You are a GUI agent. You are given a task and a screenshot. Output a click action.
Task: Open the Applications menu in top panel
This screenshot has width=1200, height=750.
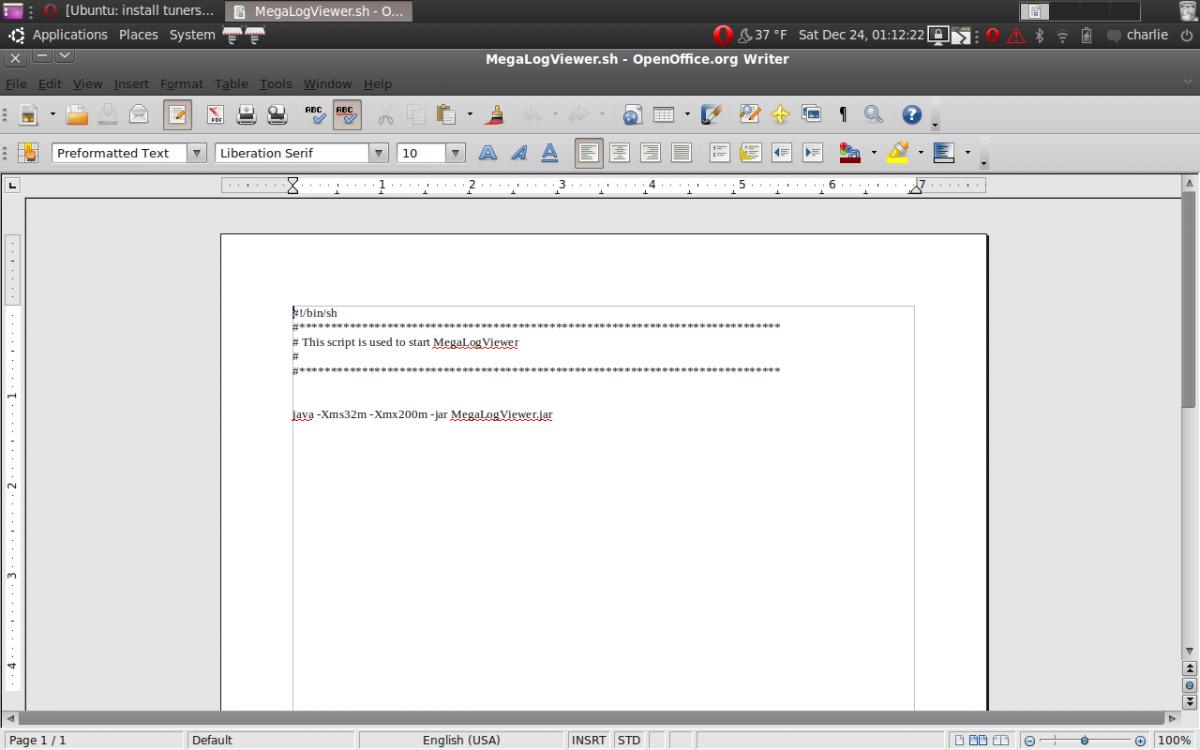[x=69, y=35]
